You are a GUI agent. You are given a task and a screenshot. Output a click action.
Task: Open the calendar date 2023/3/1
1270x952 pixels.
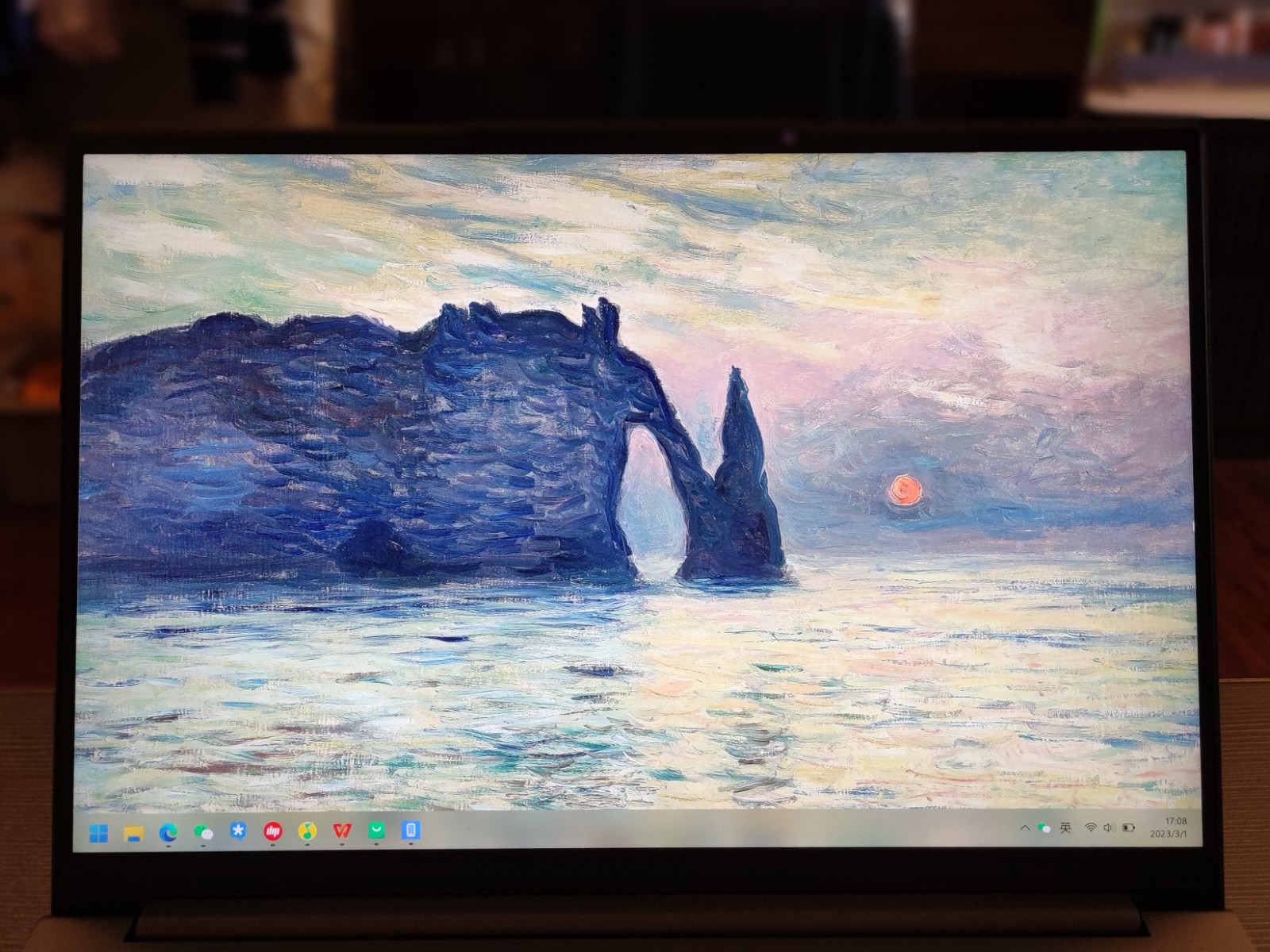click(x=1168, y=833)
